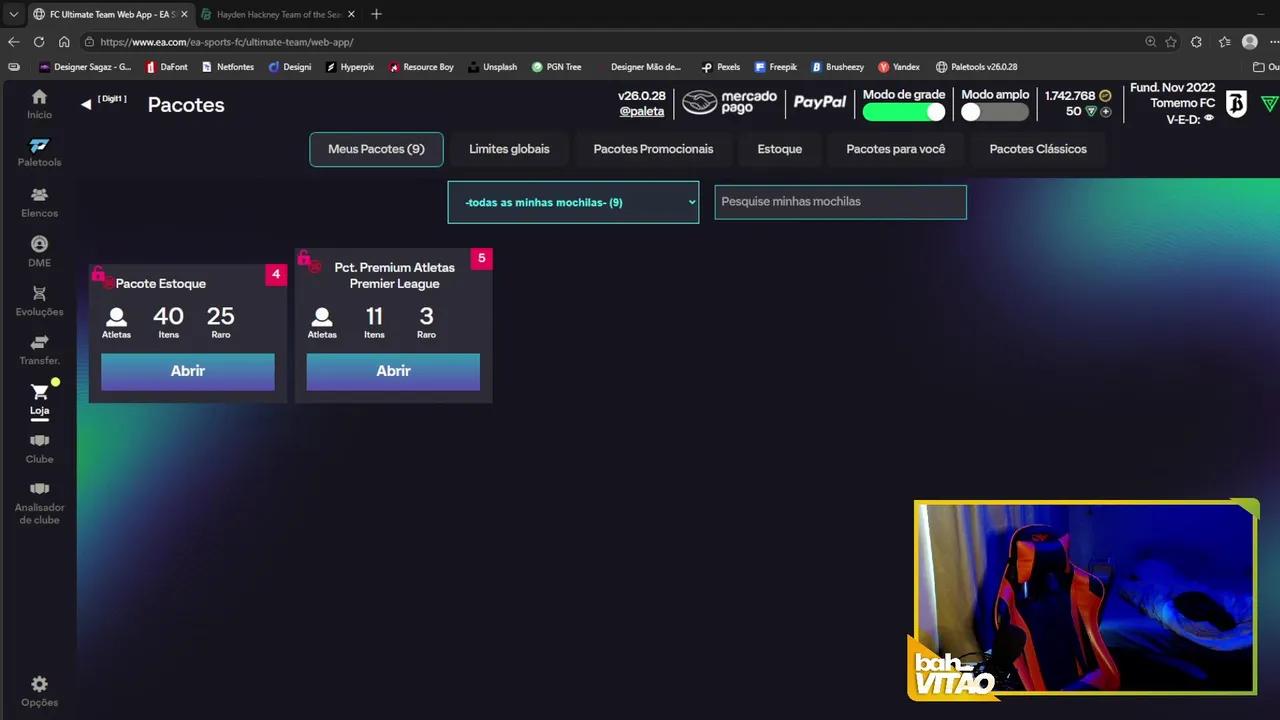Switch to the Limites globais tab

[509, 148]
